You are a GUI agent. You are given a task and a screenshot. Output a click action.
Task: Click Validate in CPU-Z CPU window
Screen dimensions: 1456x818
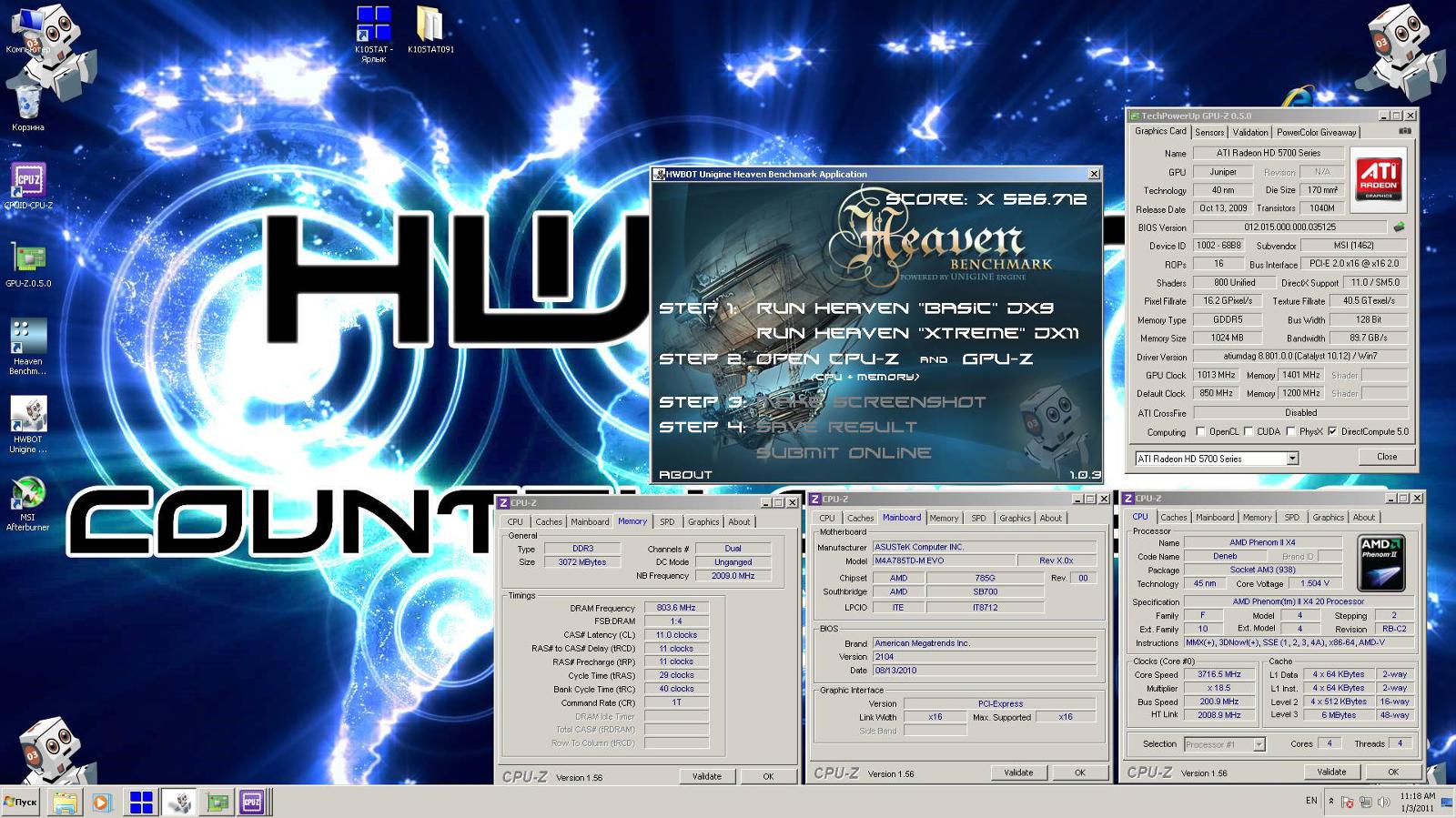coord(1331,772)
